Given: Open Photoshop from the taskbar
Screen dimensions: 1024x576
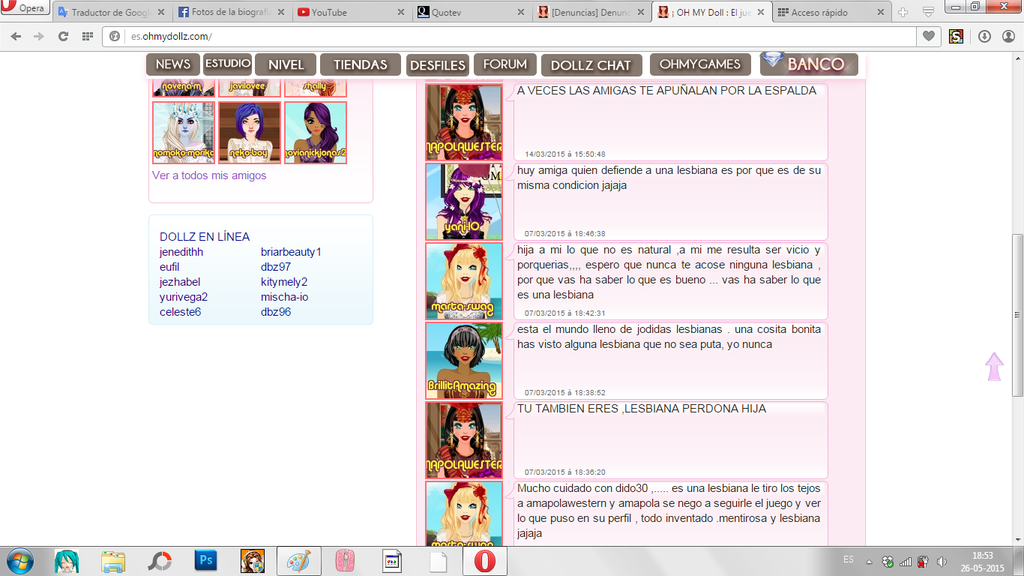Looking at the screenshot, I should click(207, 561).
